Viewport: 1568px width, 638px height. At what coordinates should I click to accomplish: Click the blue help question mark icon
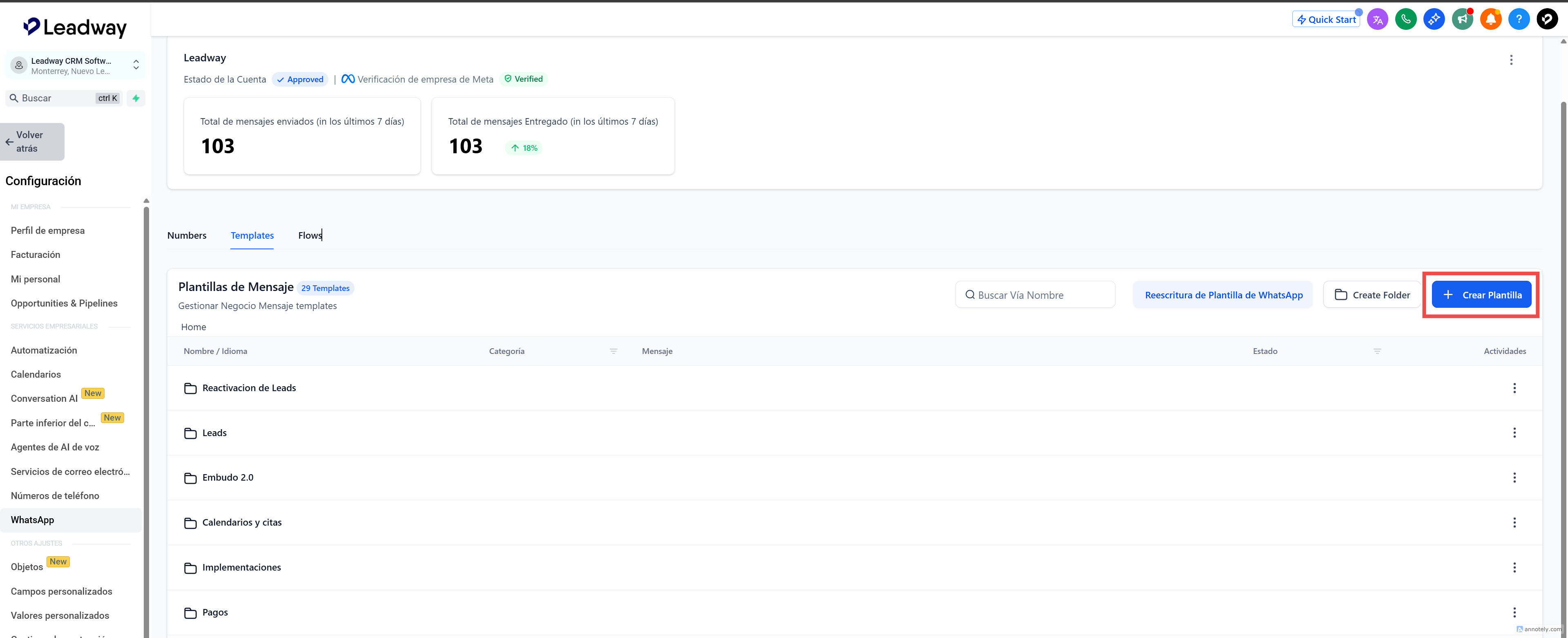[1519, 20]
